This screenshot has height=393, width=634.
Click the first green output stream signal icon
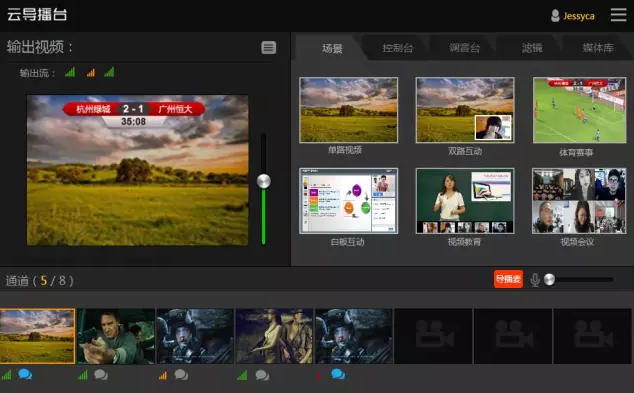pos(70,72)
